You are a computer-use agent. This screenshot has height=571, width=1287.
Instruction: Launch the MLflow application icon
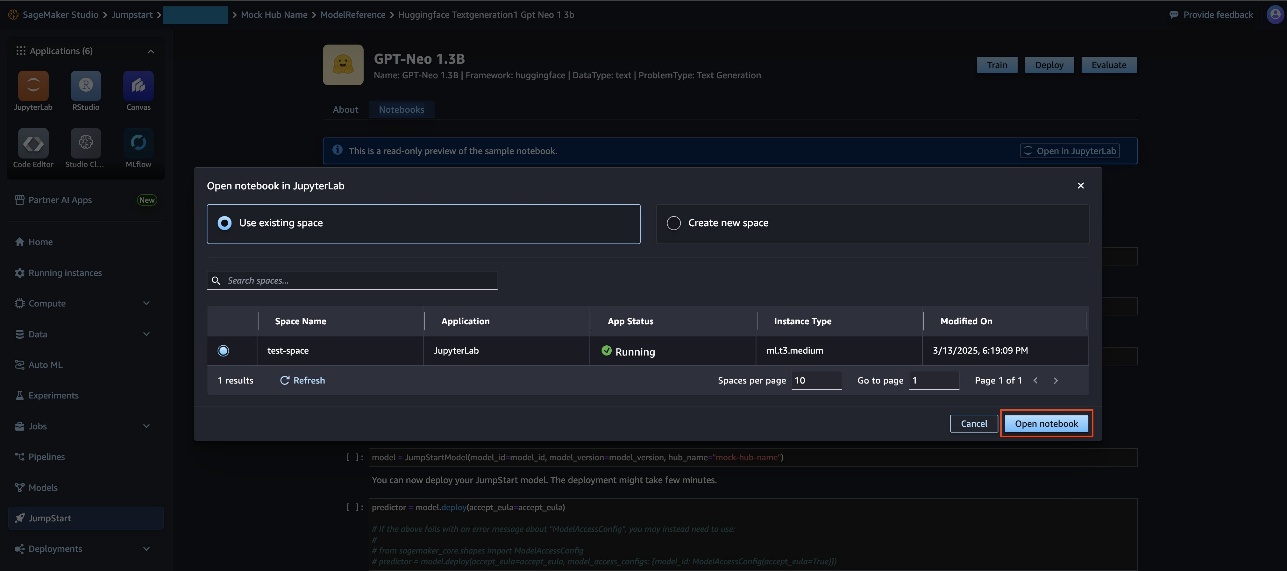tap(138, 143)
